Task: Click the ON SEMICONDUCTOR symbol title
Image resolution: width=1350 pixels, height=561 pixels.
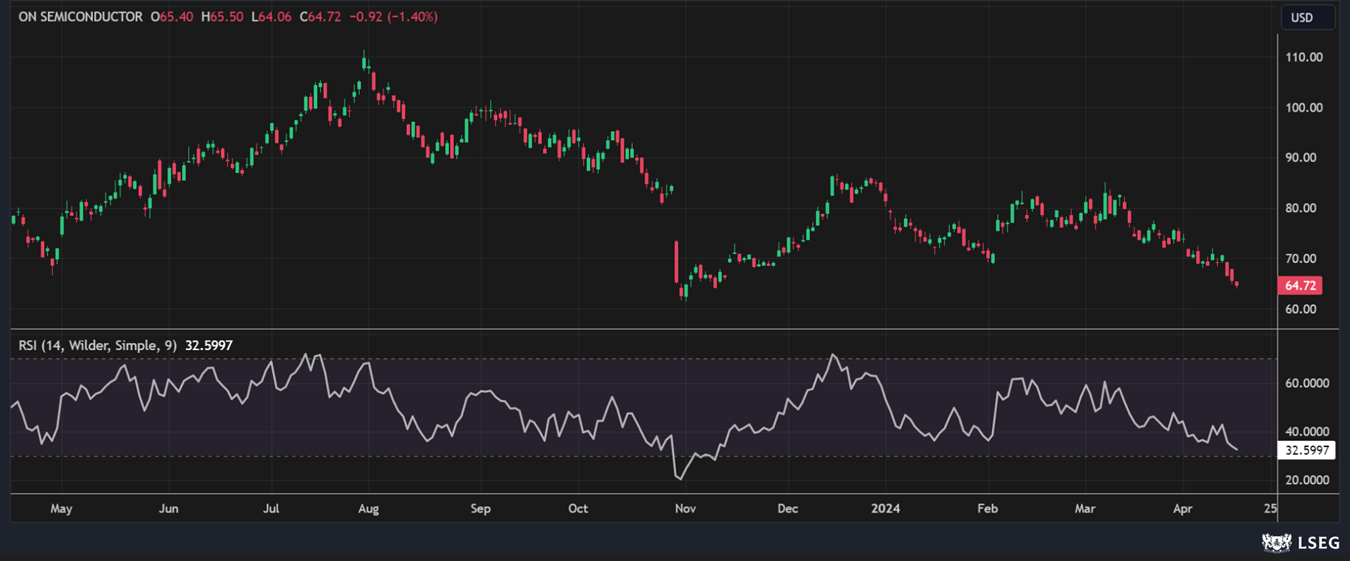Action: [x=81, y=17]
